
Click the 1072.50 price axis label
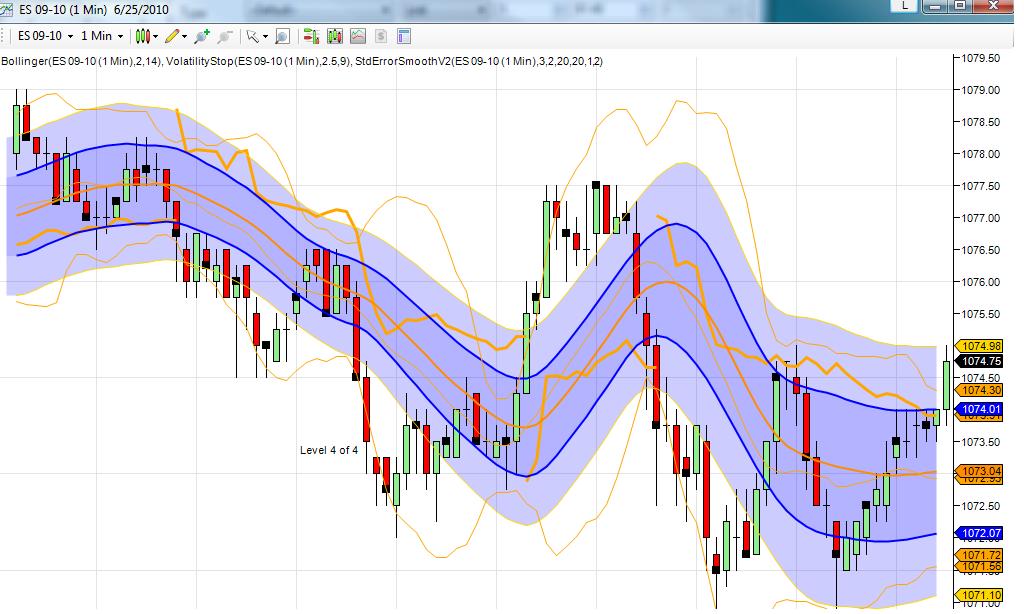pyautogui.click(x=980, y=506)
